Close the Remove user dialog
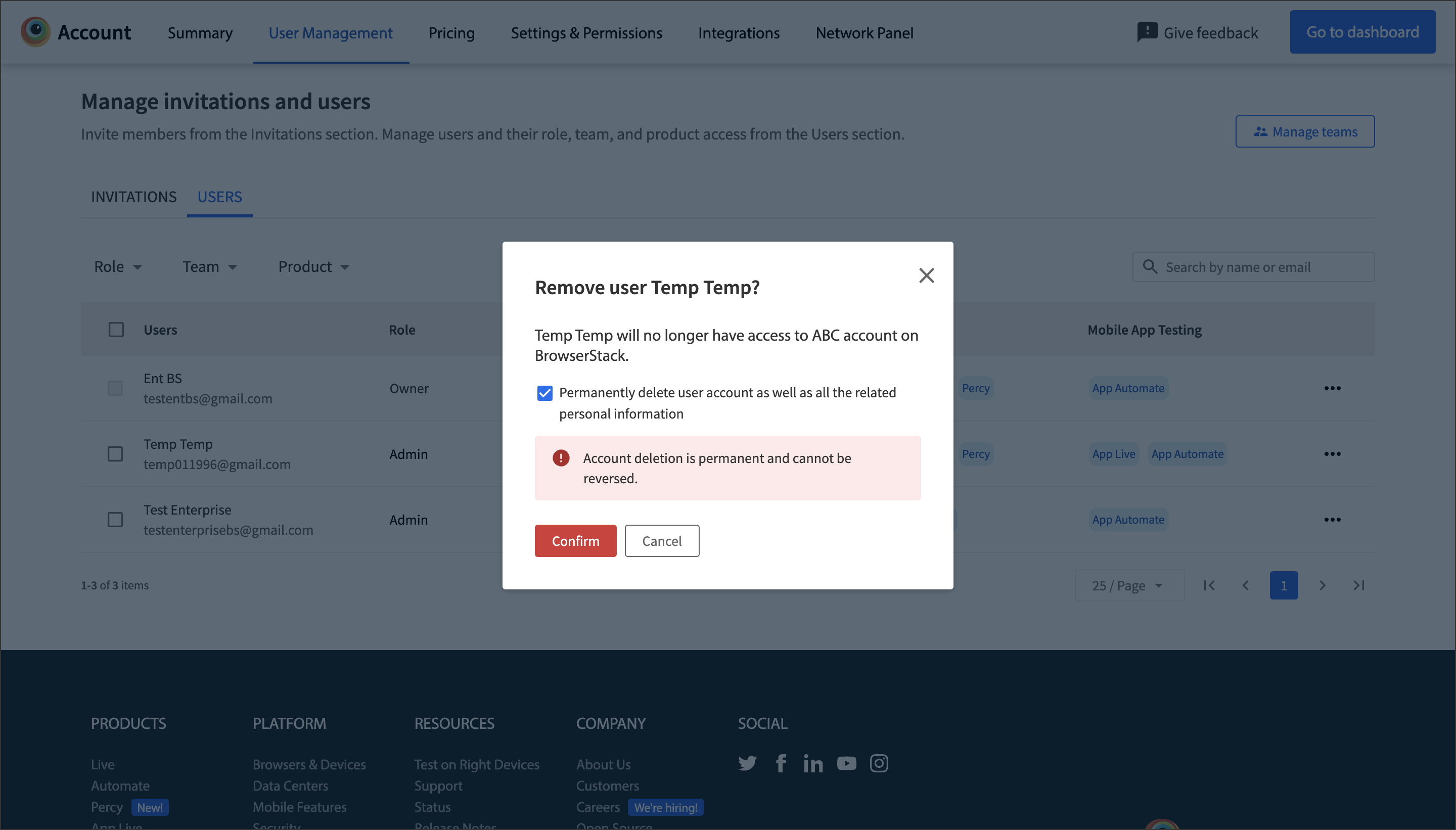1456x830 pixels. 926,276
